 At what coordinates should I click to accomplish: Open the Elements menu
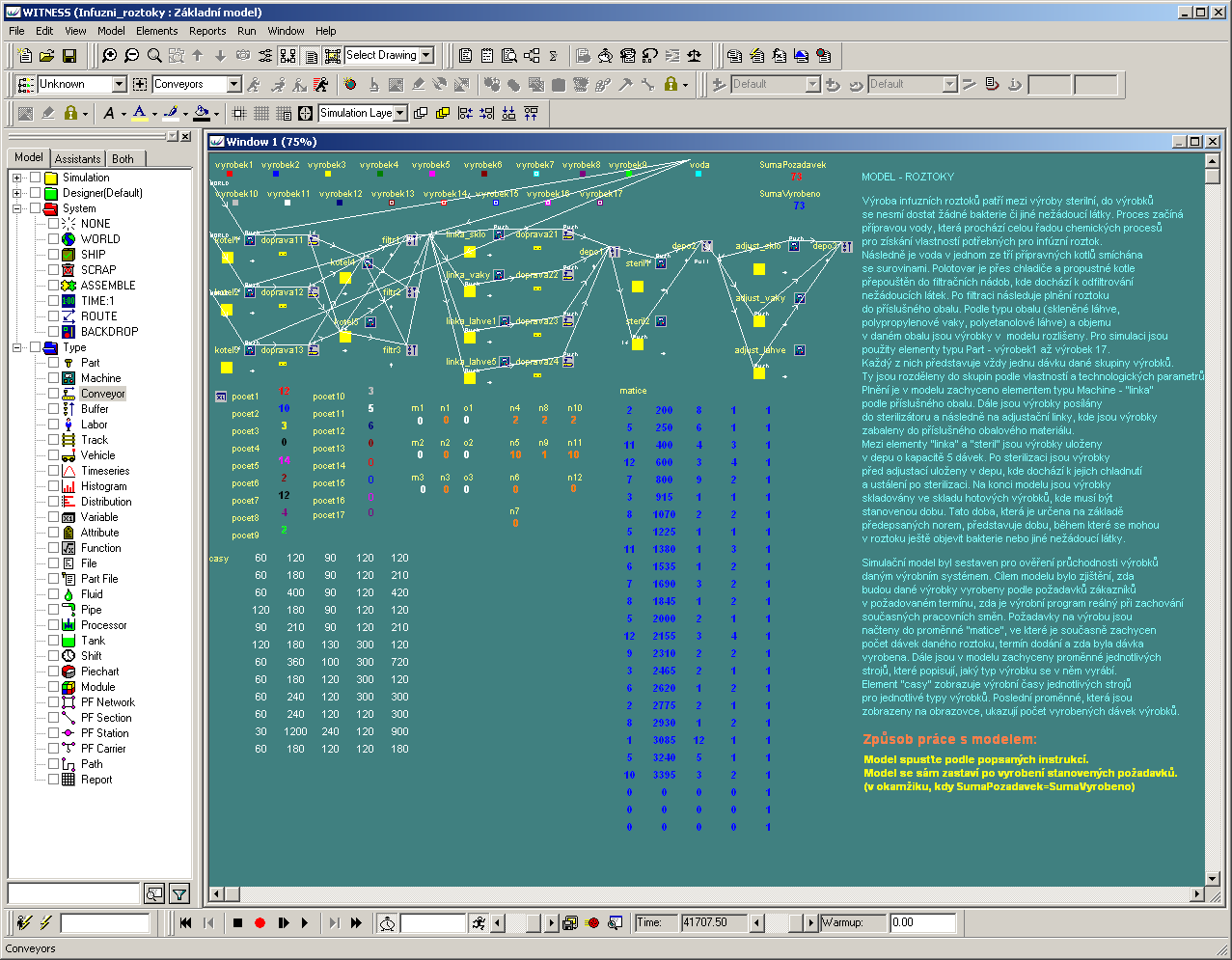(x=156, y=31)
